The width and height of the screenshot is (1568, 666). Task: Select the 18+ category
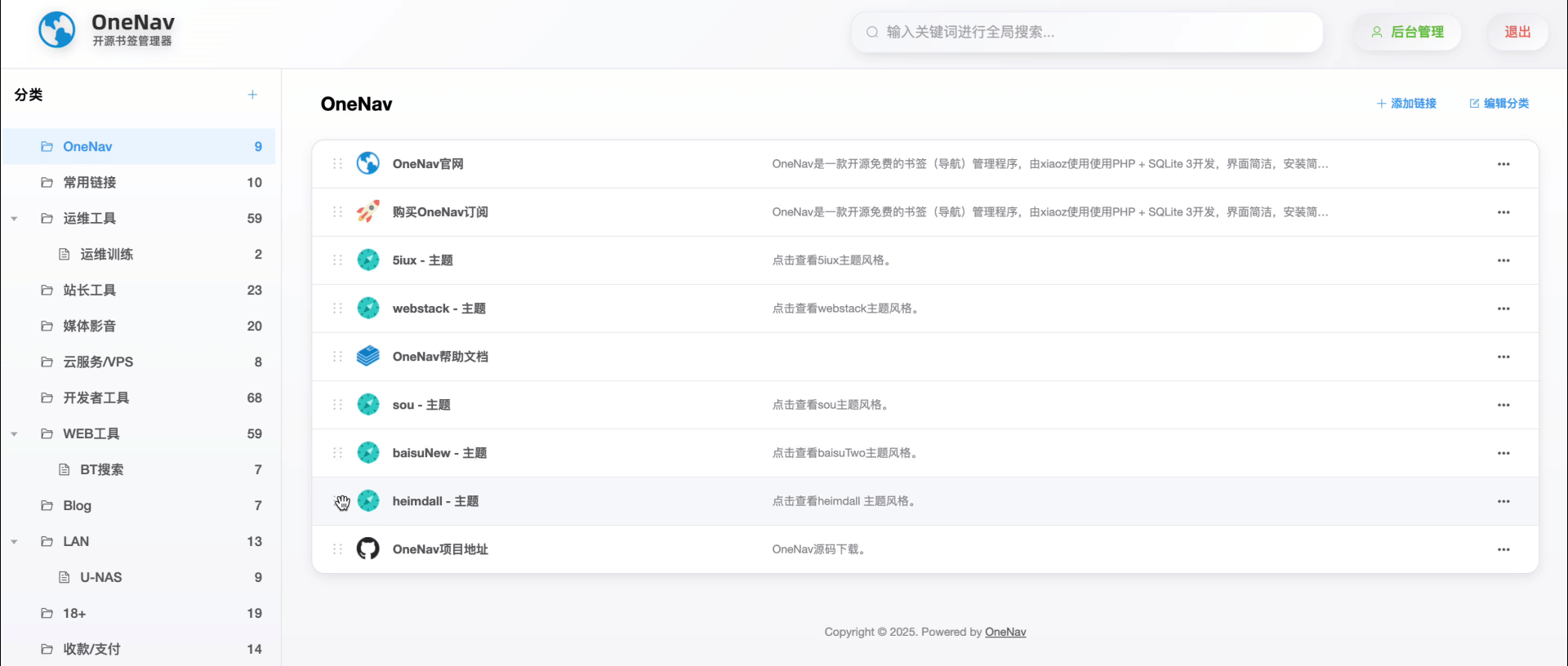pyautogui.click(x=139, y=613)
